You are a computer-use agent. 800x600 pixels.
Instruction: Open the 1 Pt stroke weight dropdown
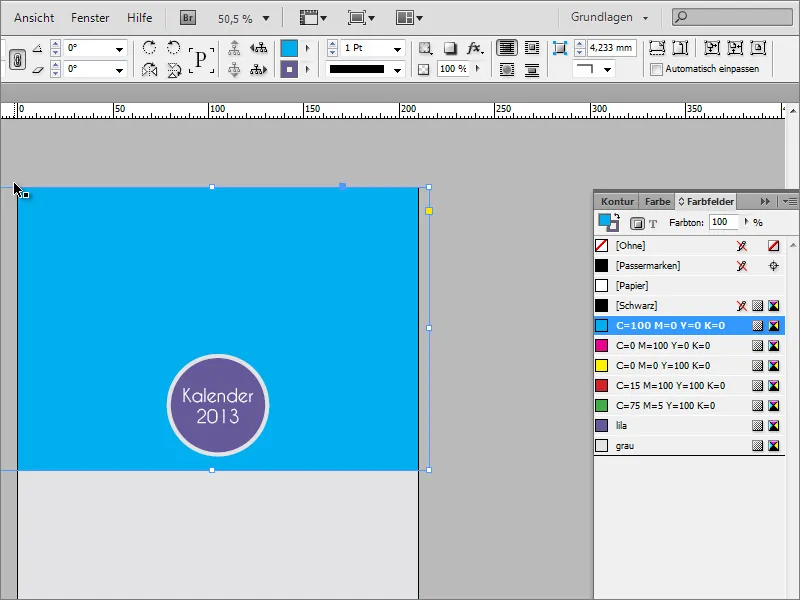tap(397, 49)
